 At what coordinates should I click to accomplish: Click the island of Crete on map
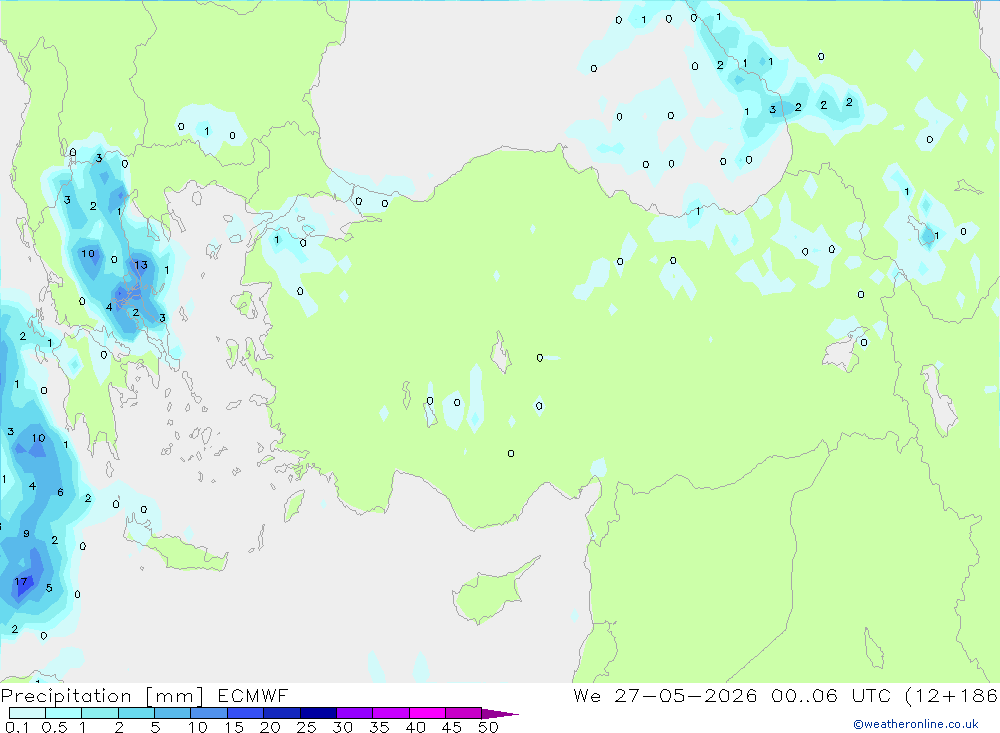pyautogui.click(x=182, y=552)
